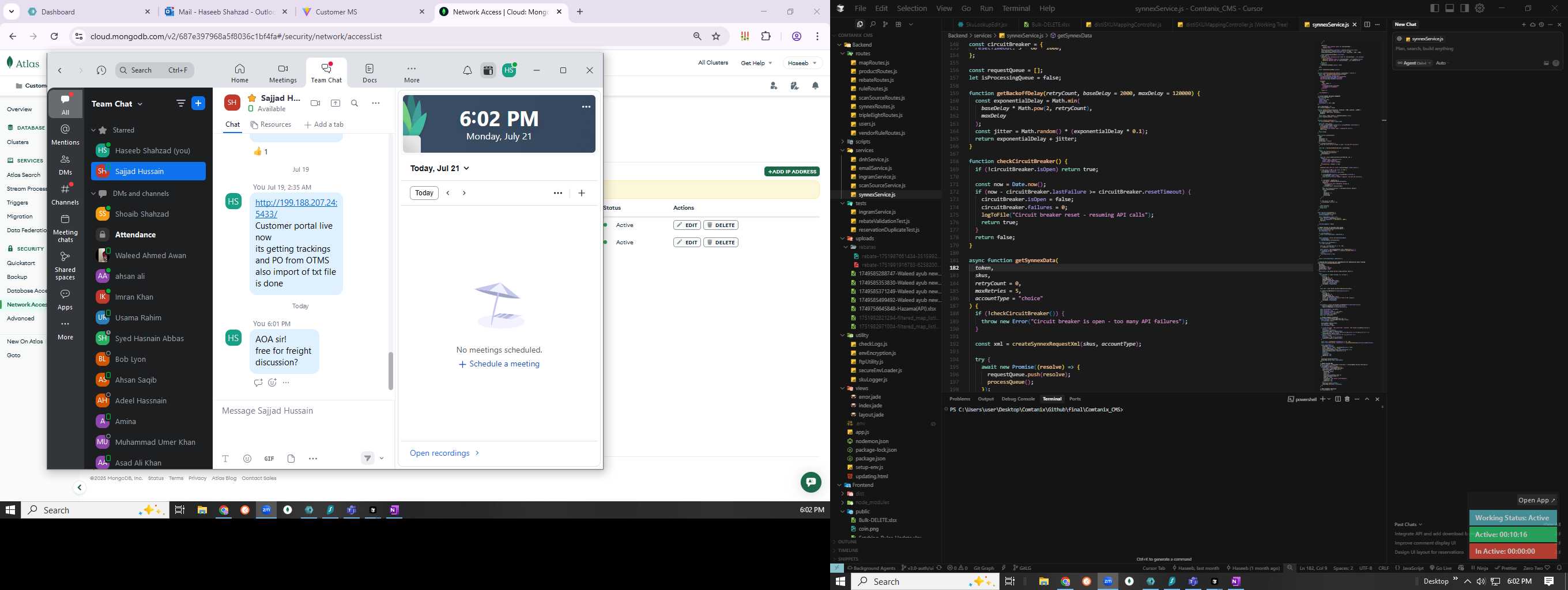Image resolution: width=1568 pixels, height=590 pixels.
Task: Open Channels in Zoom sidebar
Action: [x=65, y=195]
